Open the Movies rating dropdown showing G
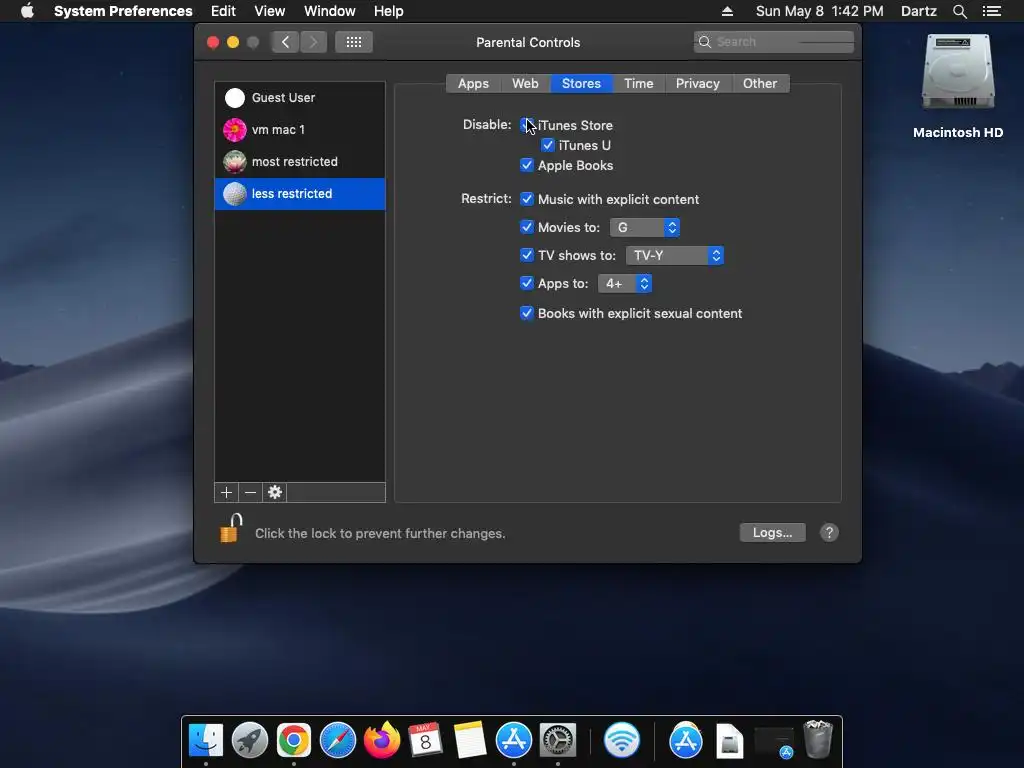The image size is (1024, 768). coord(645,227)
